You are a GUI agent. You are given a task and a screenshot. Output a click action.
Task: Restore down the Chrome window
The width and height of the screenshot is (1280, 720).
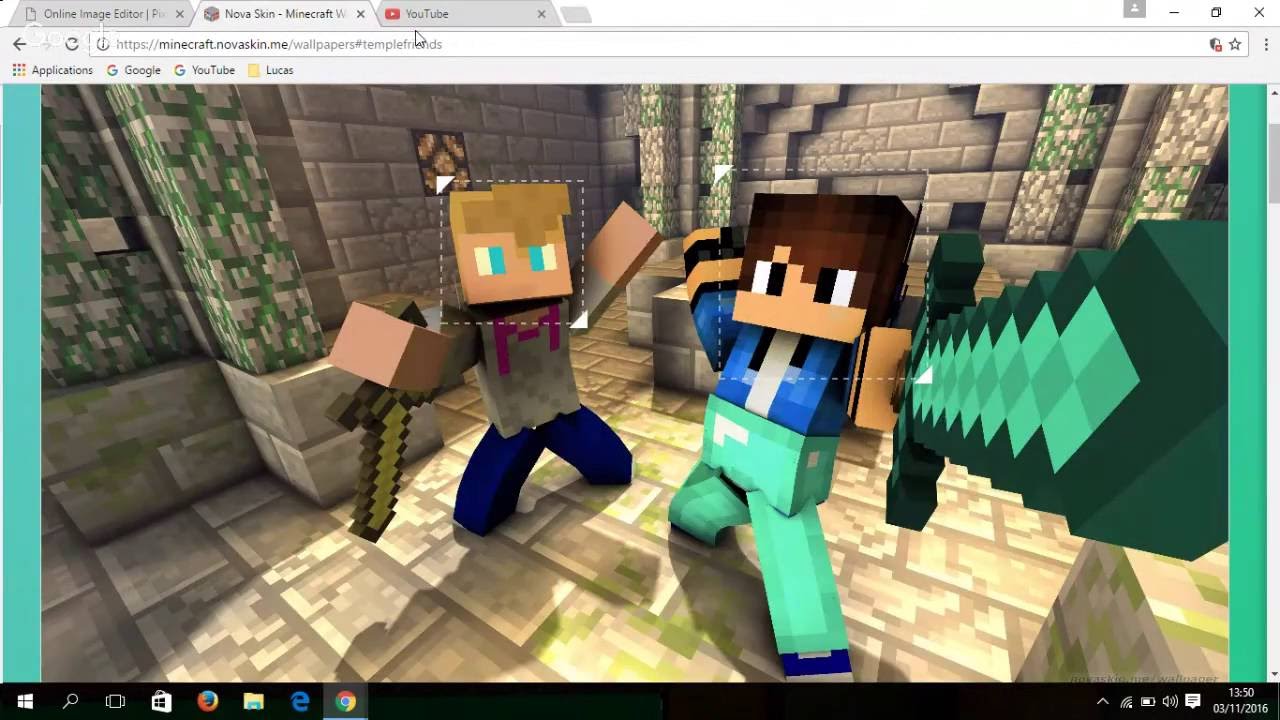tap(1216, 12)
